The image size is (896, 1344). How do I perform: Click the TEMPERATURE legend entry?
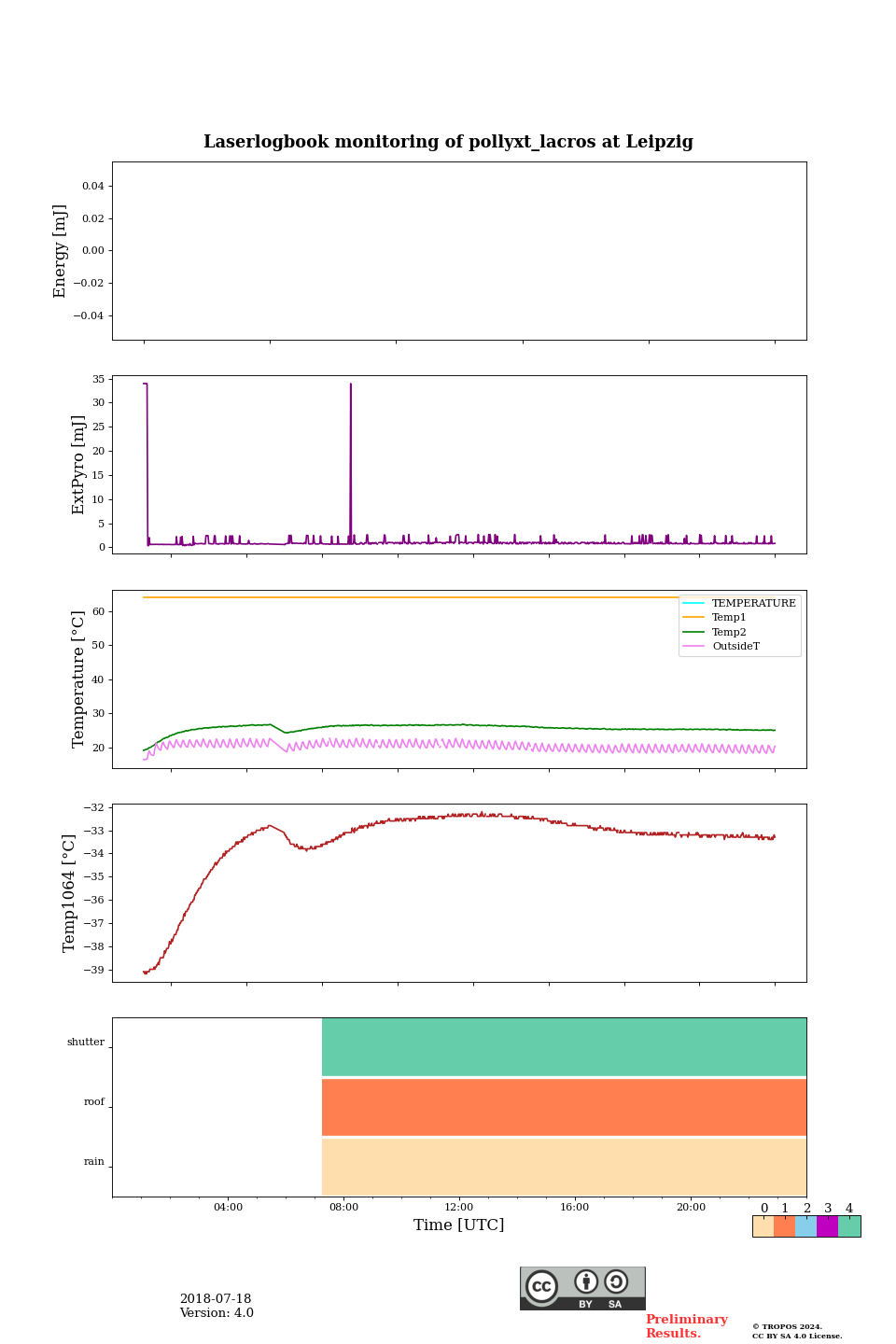739,603
